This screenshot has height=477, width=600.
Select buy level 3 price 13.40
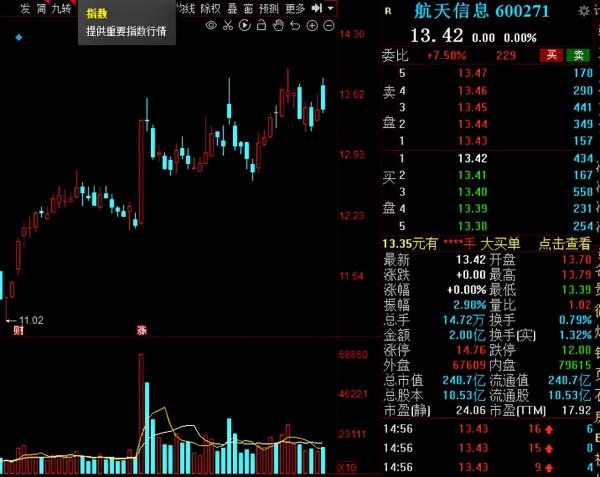tap(473, 192)
